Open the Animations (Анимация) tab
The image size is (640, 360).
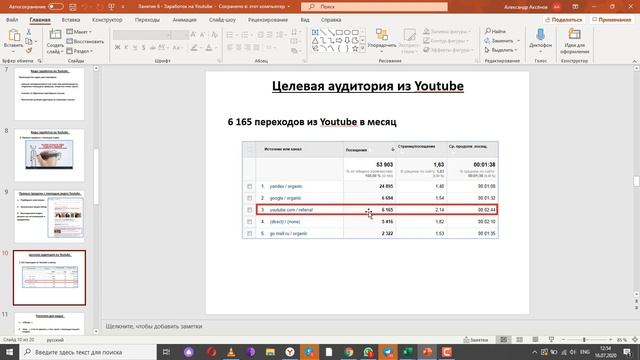[184, 20]
